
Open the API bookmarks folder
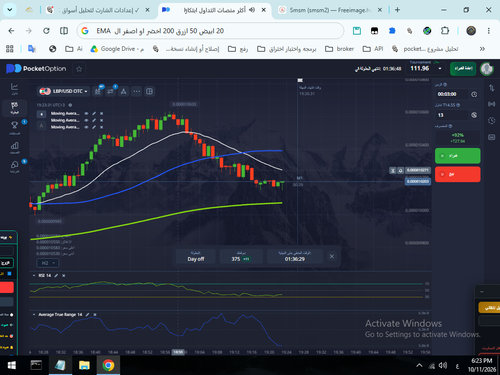pyautogui.click(x=373, y=49)
